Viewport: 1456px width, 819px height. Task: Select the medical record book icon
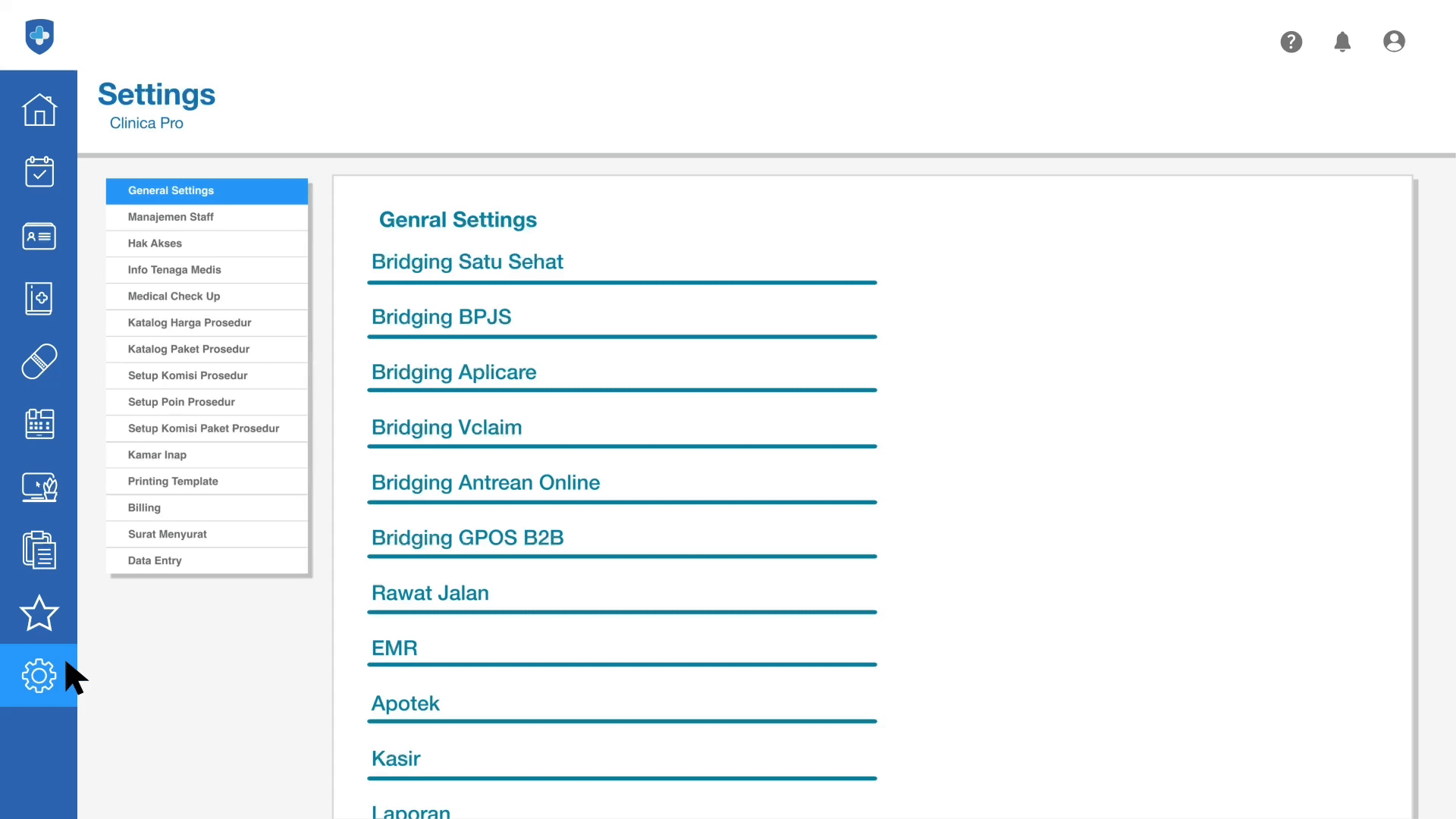tap(39, 299)
